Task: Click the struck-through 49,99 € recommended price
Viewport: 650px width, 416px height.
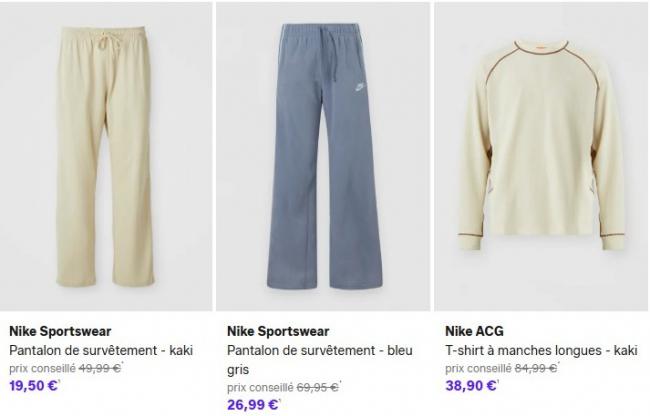Action: coord(102,368)
